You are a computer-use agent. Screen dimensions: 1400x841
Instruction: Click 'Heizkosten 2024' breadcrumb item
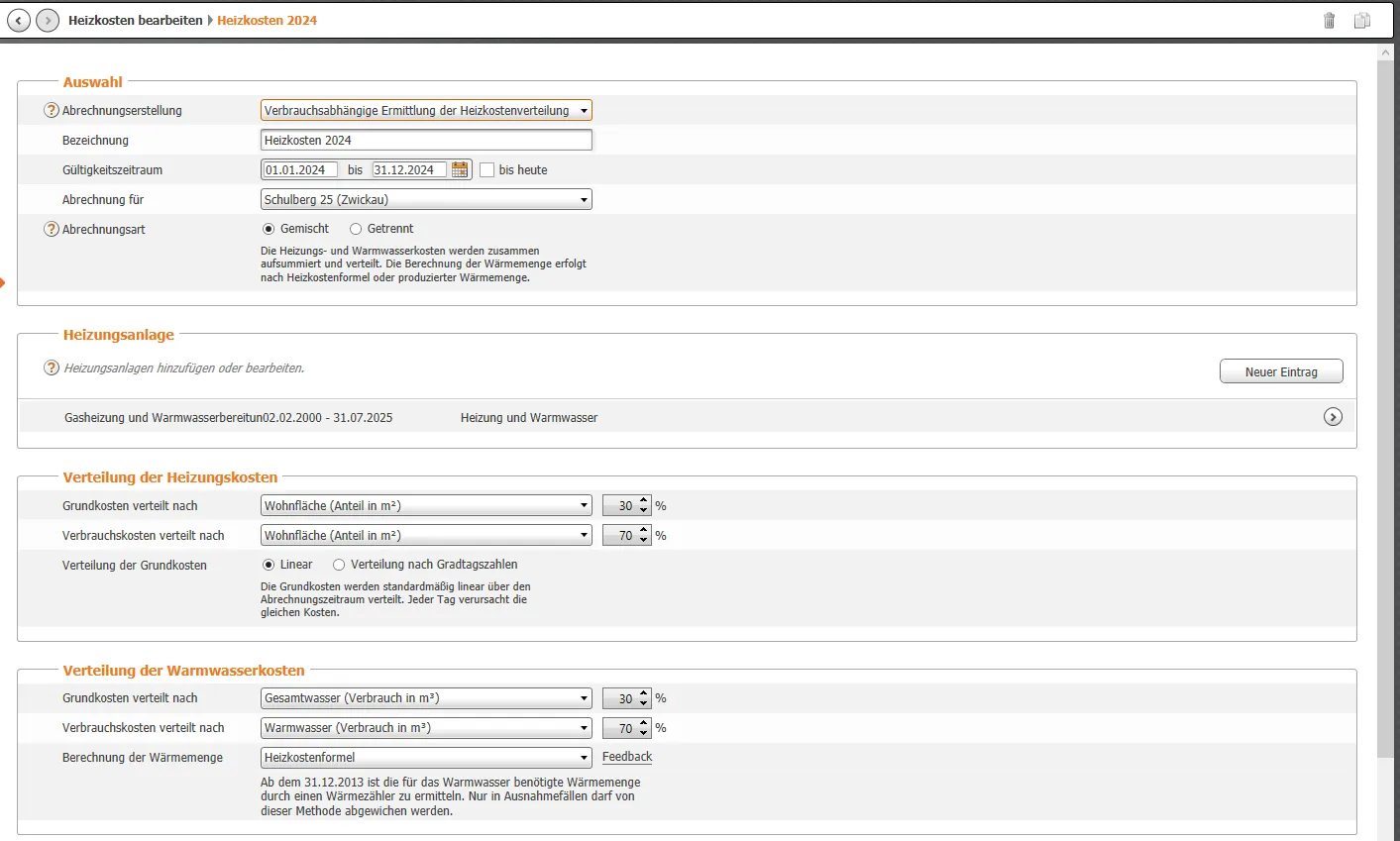(268, 20)
